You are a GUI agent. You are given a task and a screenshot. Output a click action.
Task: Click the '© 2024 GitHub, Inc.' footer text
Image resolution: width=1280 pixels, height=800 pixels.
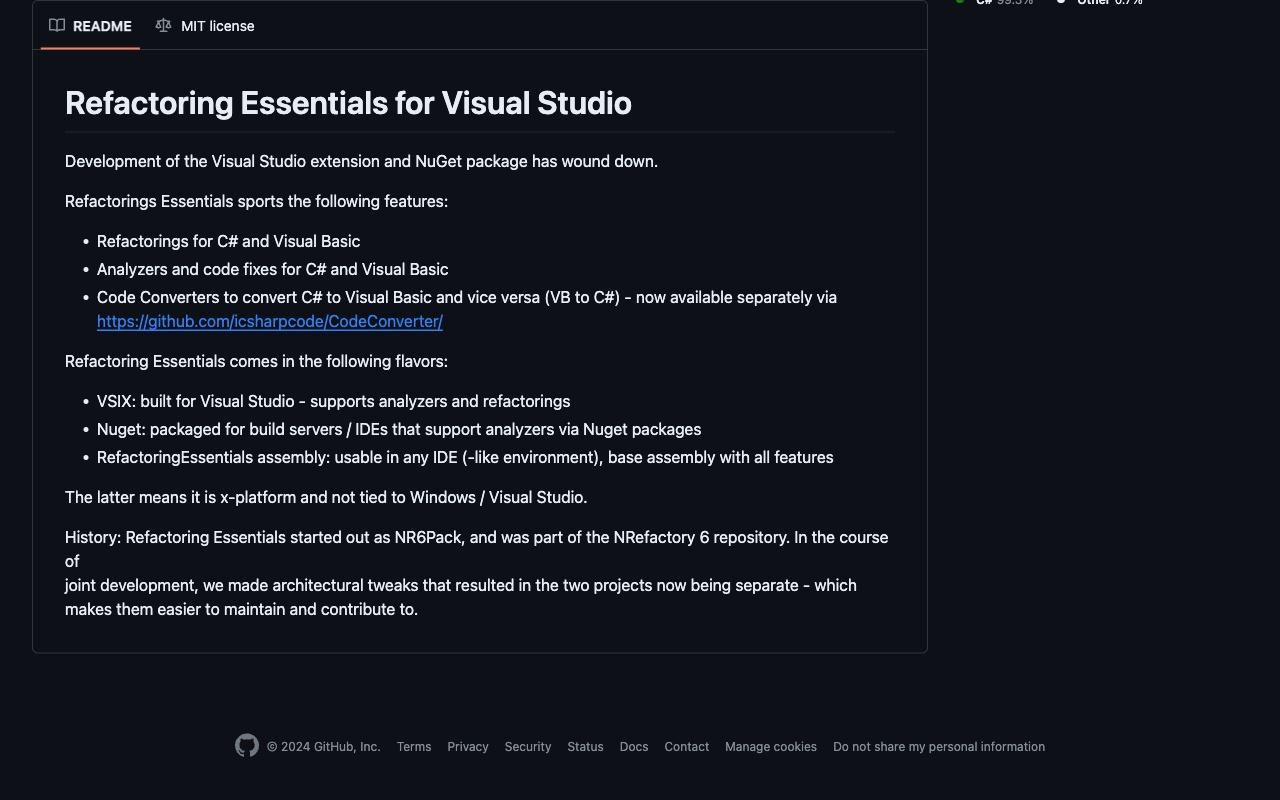click(324, 747)
